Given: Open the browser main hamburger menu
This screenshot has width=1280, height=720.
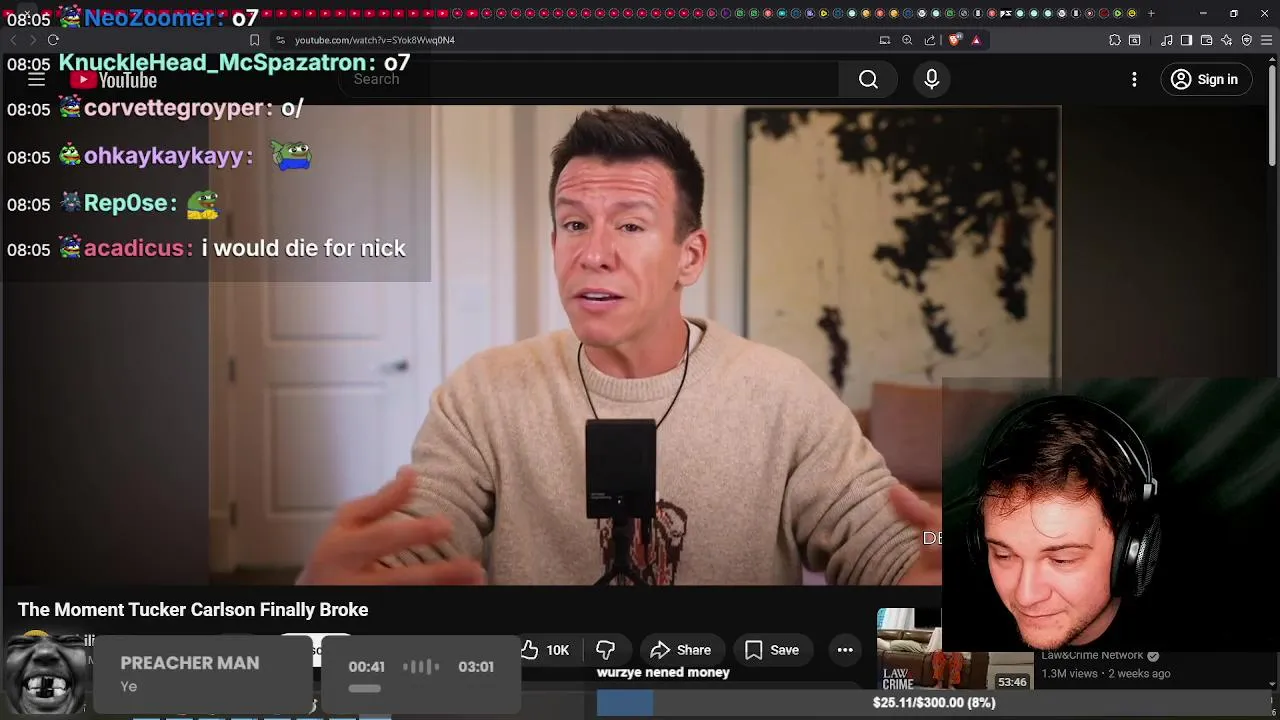Looking at the screenshot, I should [1266, 40].
